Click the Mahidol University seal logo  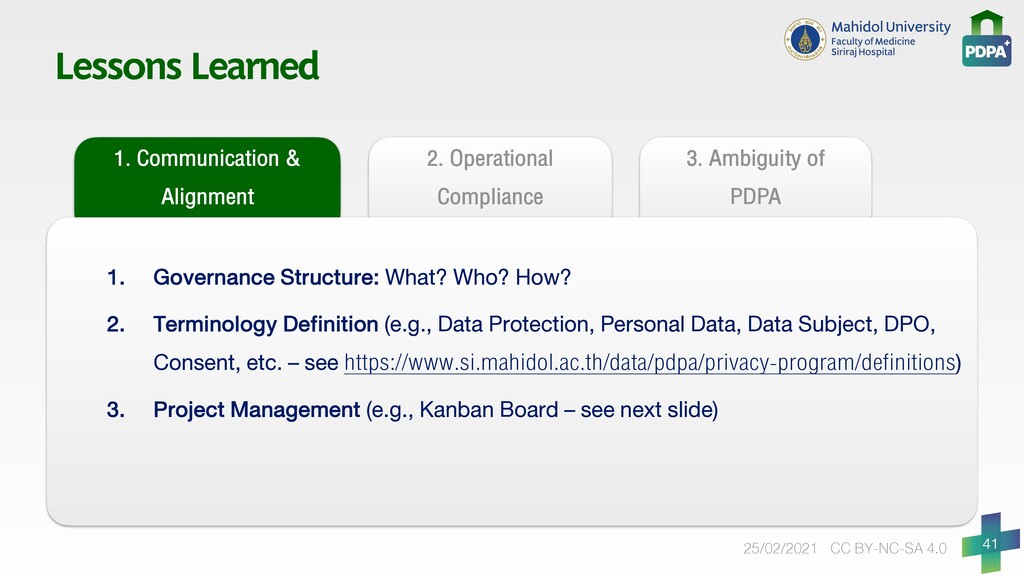tap(805, 39)
